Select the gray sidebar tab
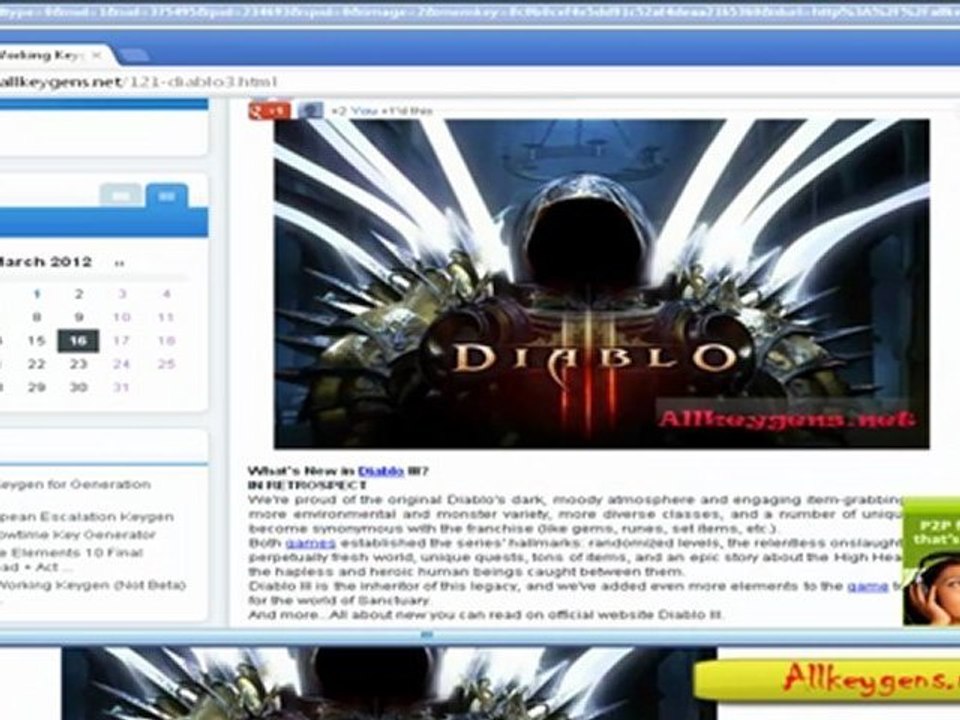The height and width of the screenshot is (720, 960). click(x=121, y=196)
